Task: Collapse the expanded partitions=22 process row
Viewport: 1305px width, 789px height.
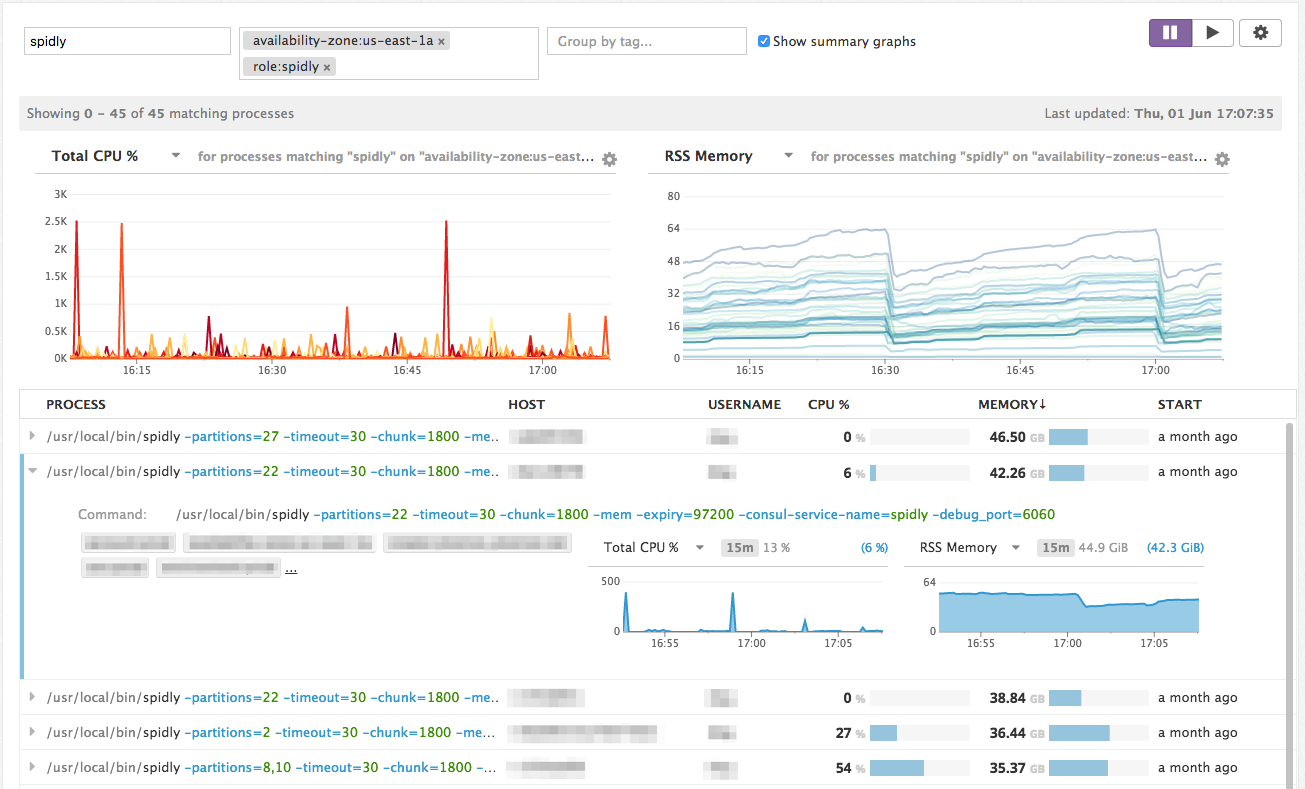Action: pyautogui.click(x=33, y=472)
